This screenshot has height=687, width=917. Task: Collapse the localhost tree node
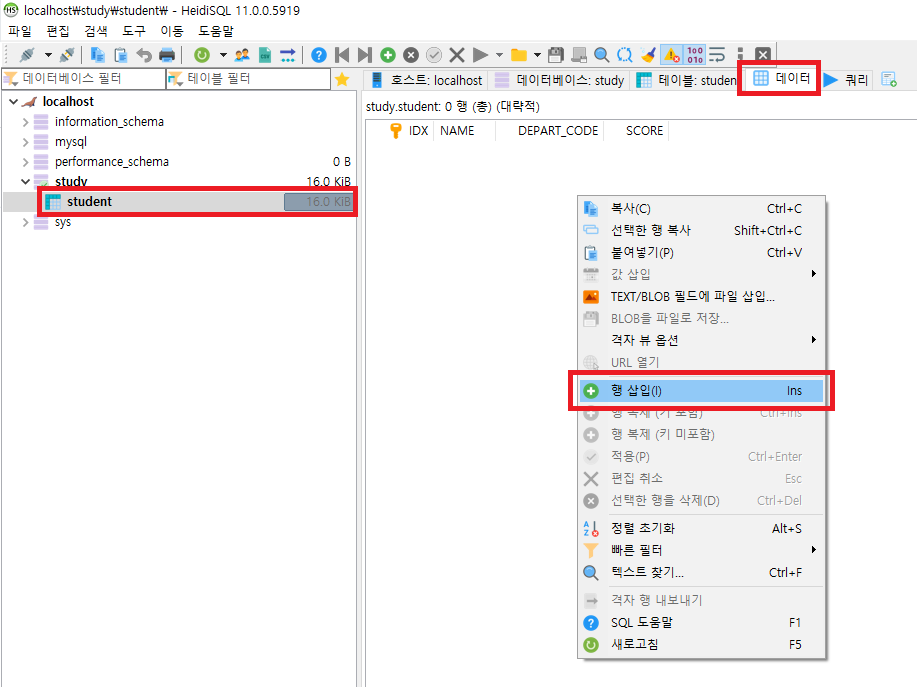[x=13, y=102]
